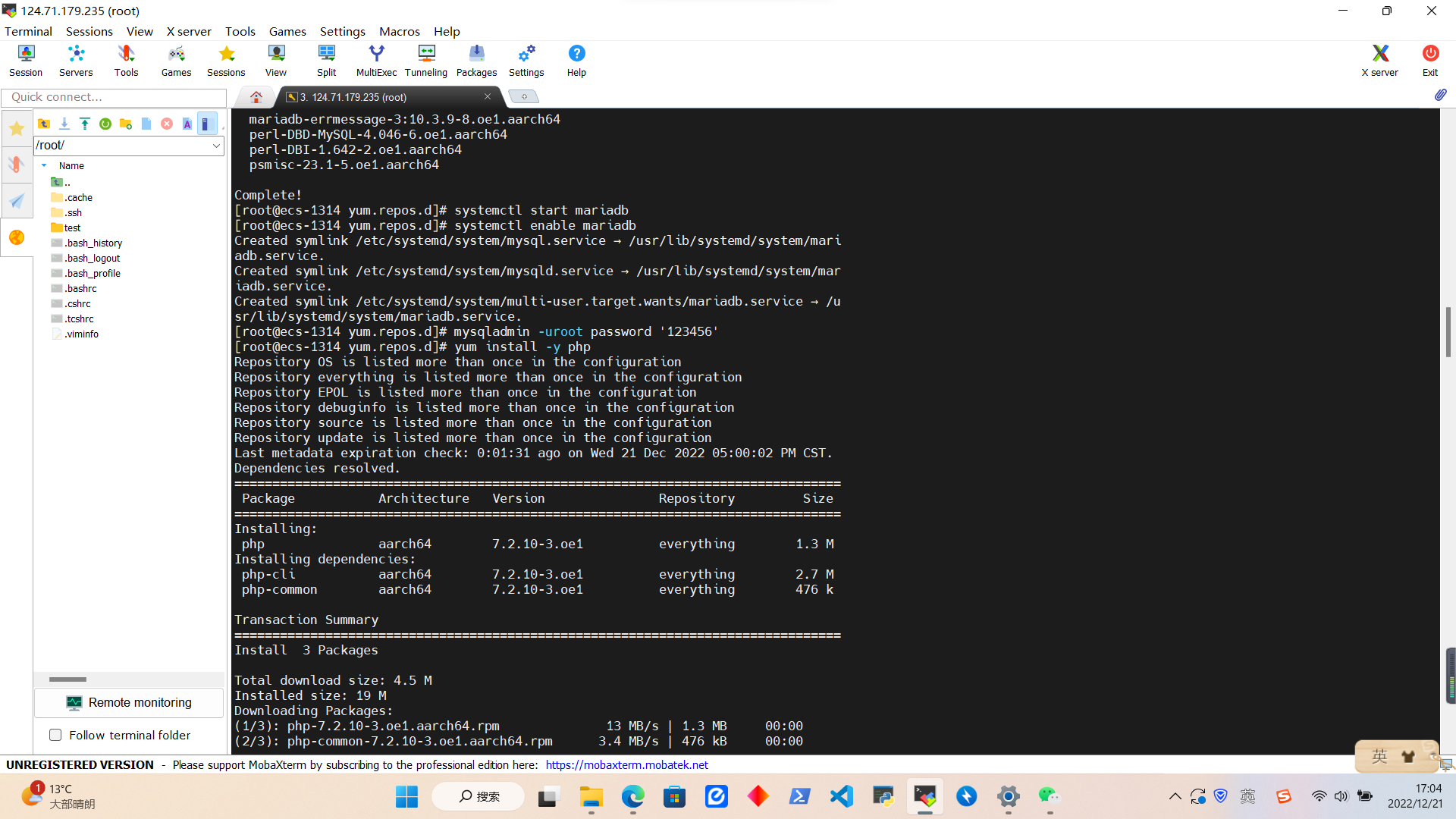Refresh the SFTP folder listing

coord(105,124)
